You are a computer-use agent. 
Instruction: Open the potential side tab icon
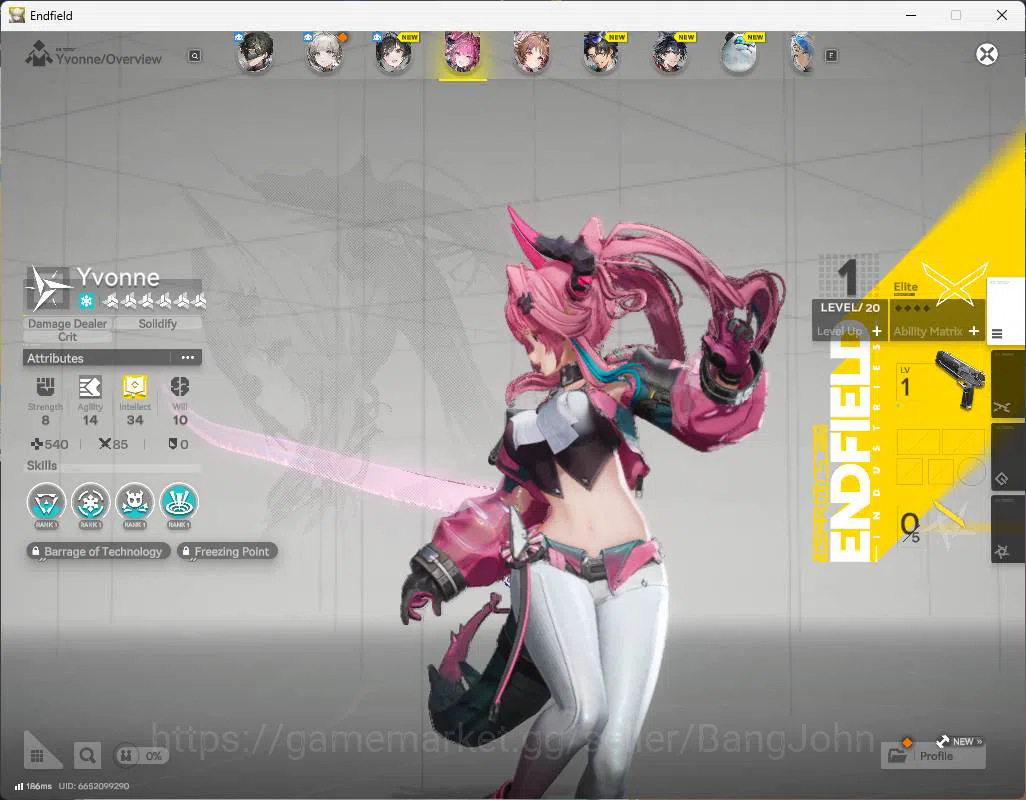(1002, 551)
